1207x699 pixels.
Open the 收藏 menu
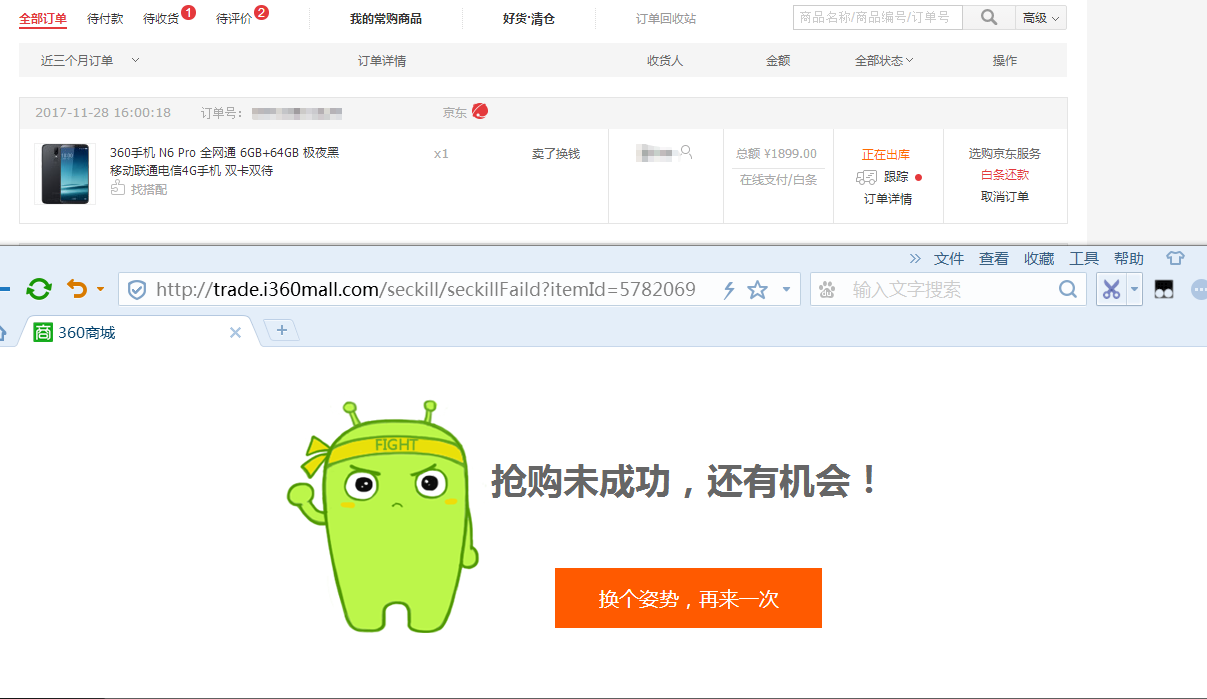tap(1039, 258)
